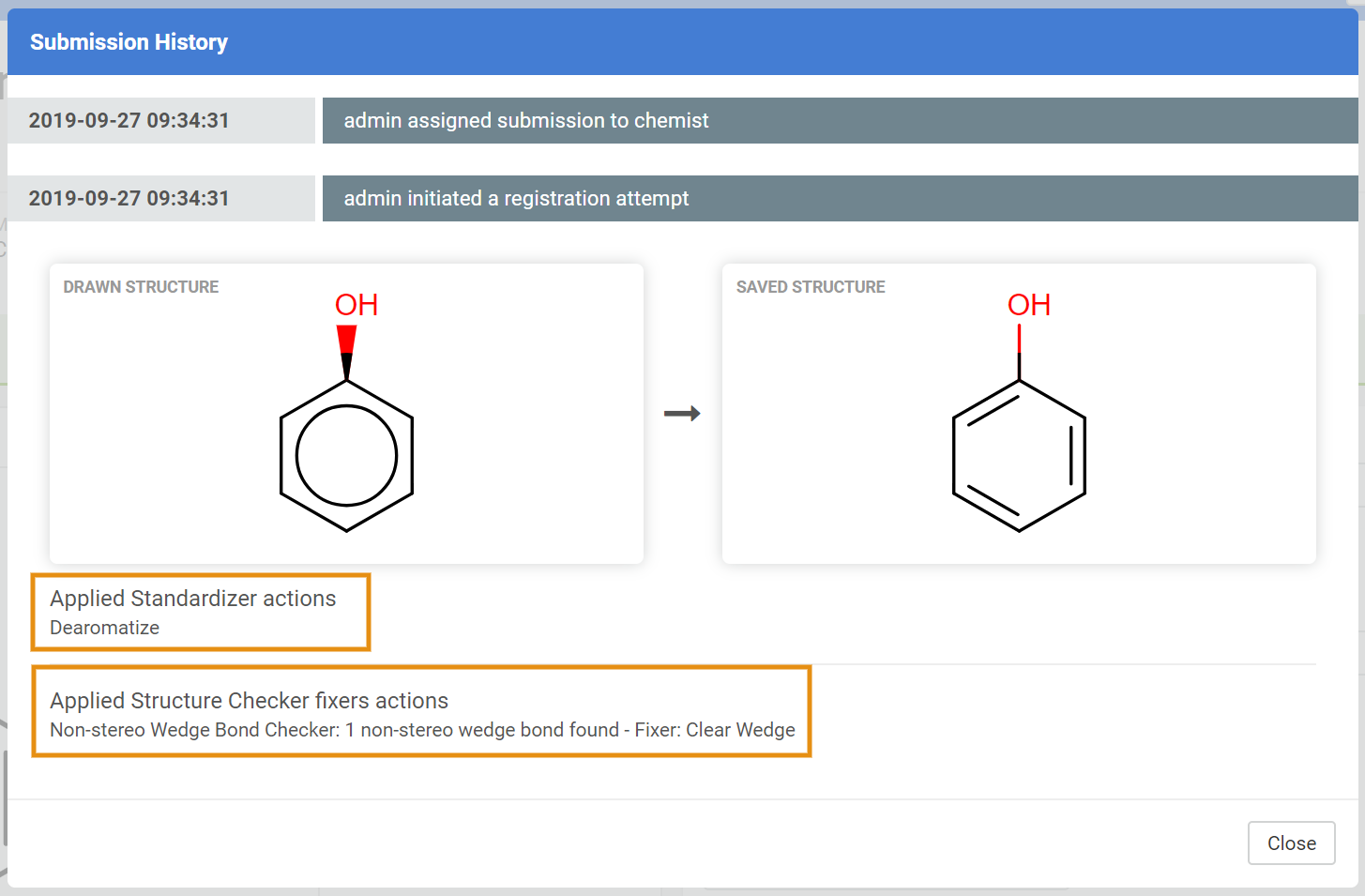Click the 'DRAWN STRUCTURE' label
The width and height of the screenshot is (1365, 896).
141,287
